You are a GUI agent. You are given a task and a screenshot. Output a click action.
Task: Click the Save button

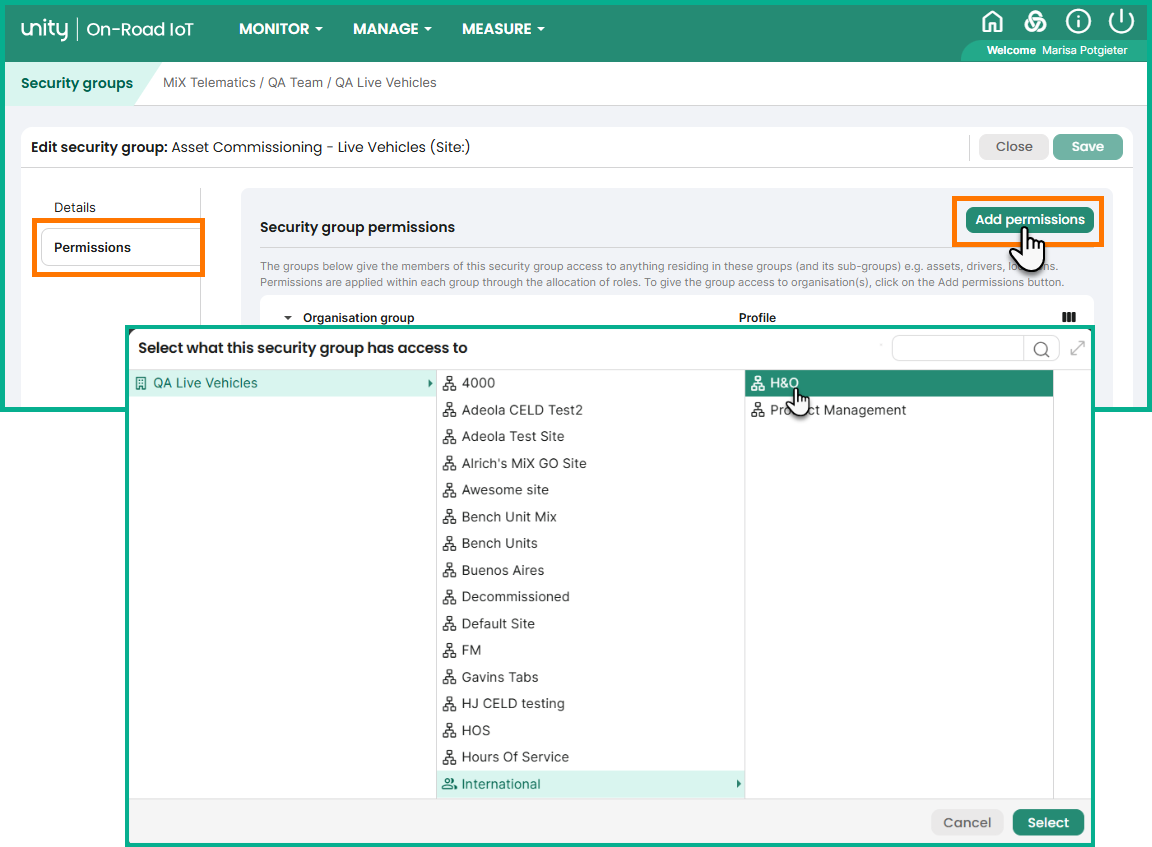(x=1087, y=147)
